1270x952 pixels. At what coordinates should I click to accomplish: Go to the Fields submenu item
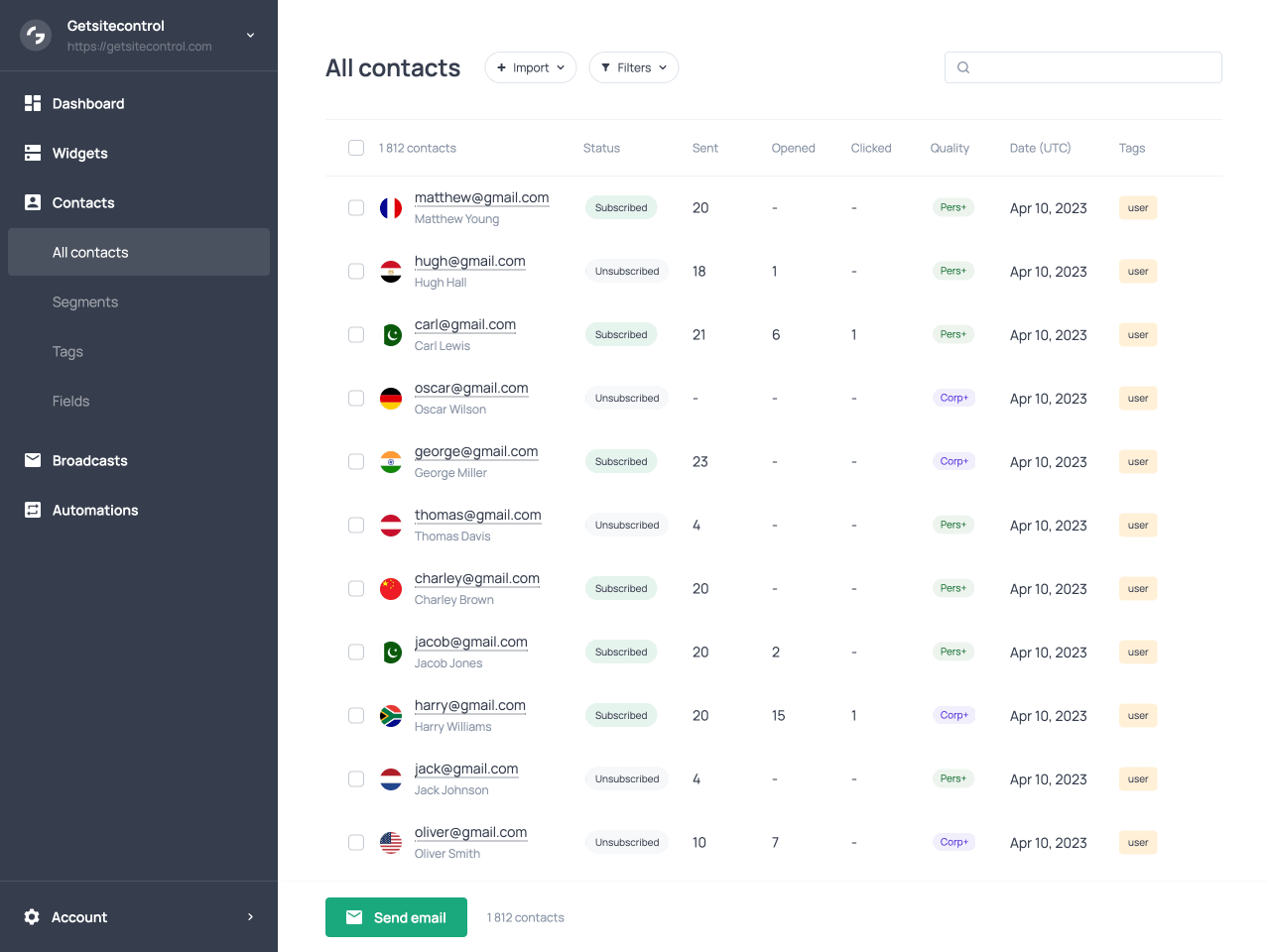tap(71, 401)
